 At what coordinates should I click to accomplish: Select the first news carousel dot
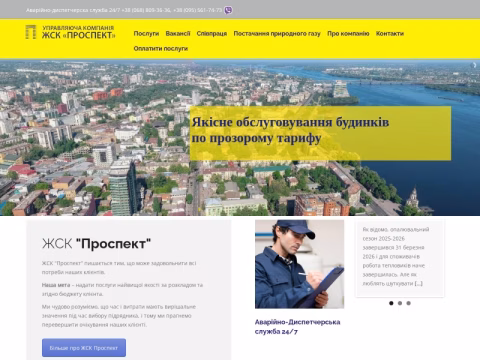tap(391, 303)
